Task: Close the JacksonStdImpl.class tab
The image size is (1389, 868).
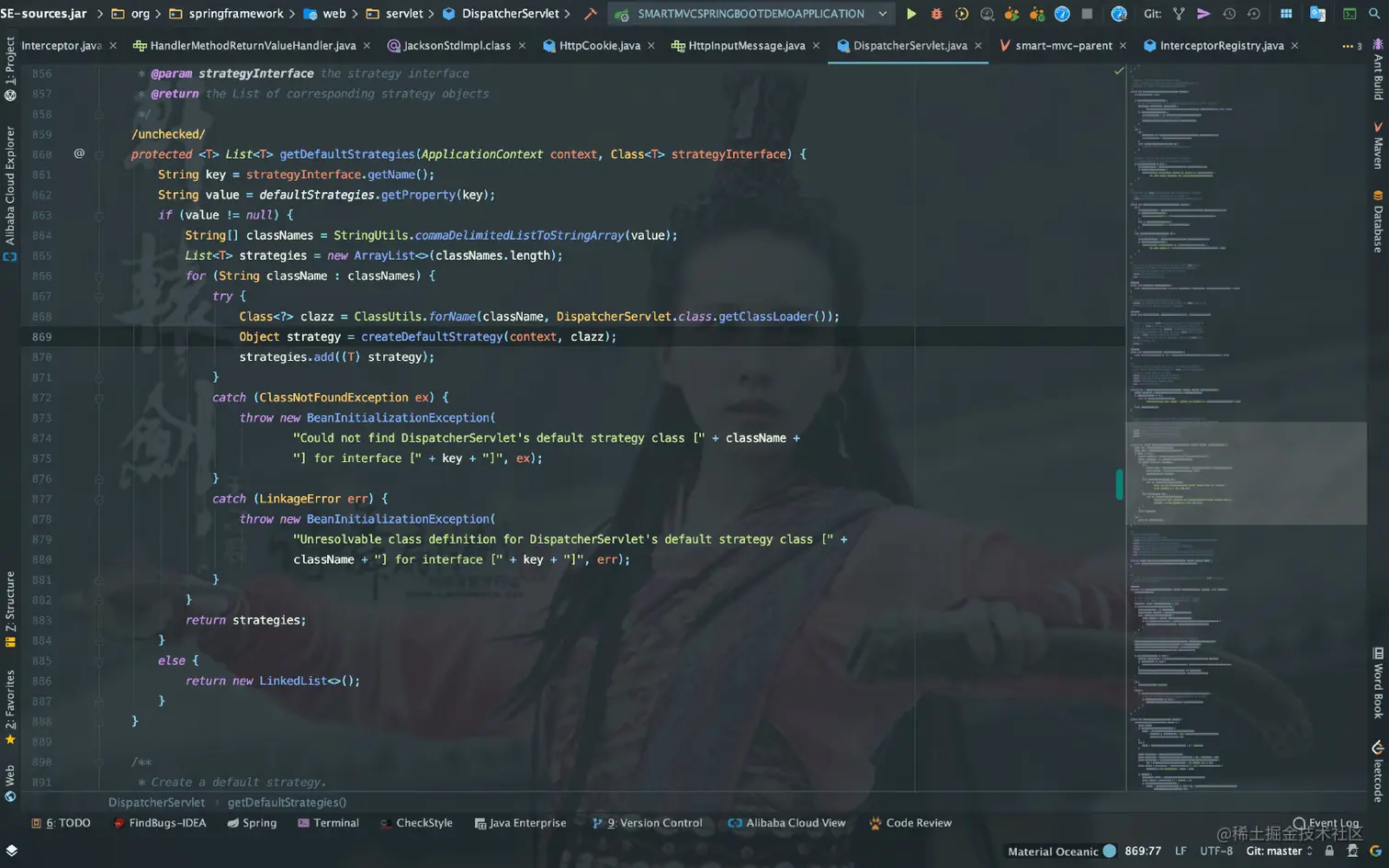Action: [522, 46]
